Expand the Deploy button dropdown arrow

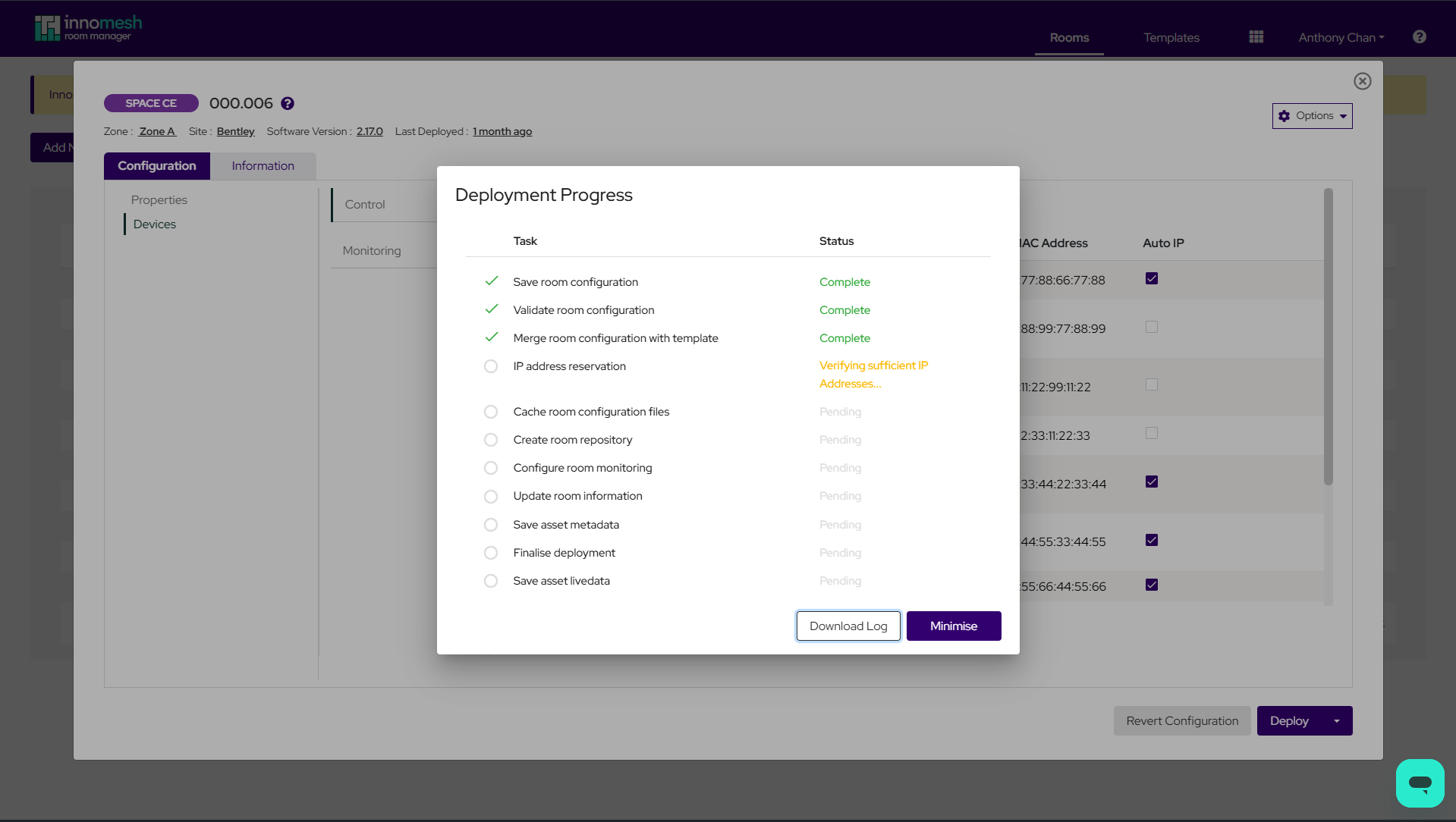pos(1336,720)
